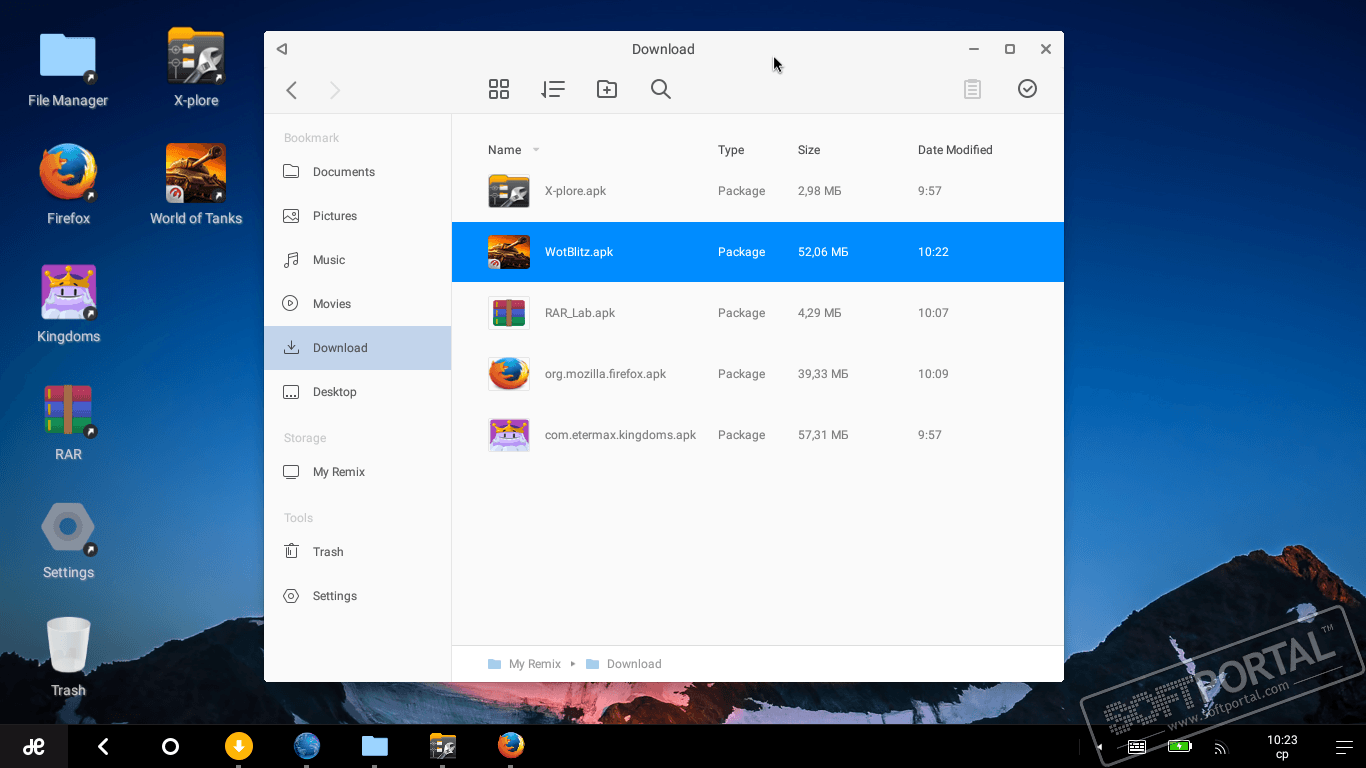
Task: Switch to grid view in toolbar
Action: [499, 89]
